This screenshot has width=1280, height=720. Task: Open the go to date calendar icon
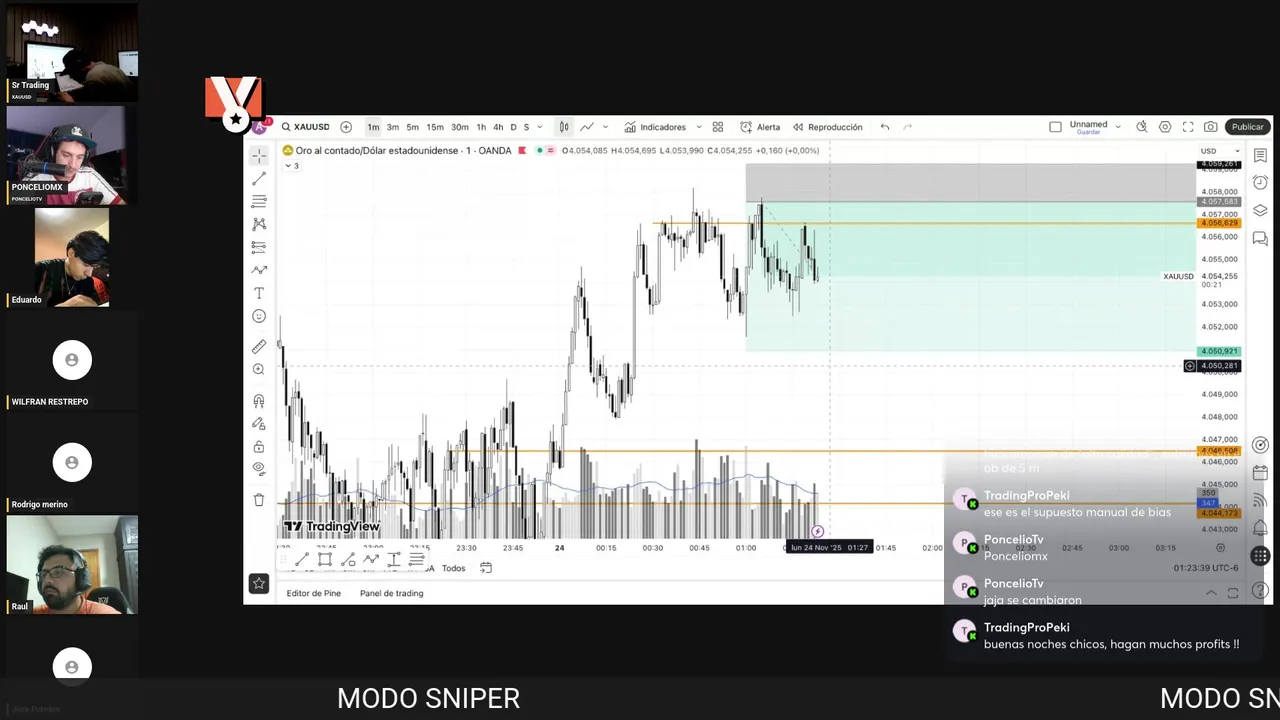486,568
